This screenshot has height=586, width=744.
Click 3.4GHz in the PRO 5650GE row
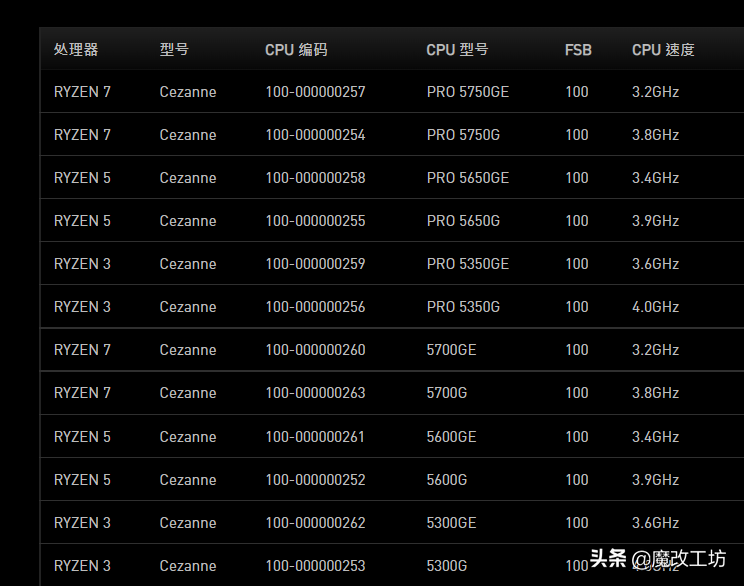tap(655, 178)
